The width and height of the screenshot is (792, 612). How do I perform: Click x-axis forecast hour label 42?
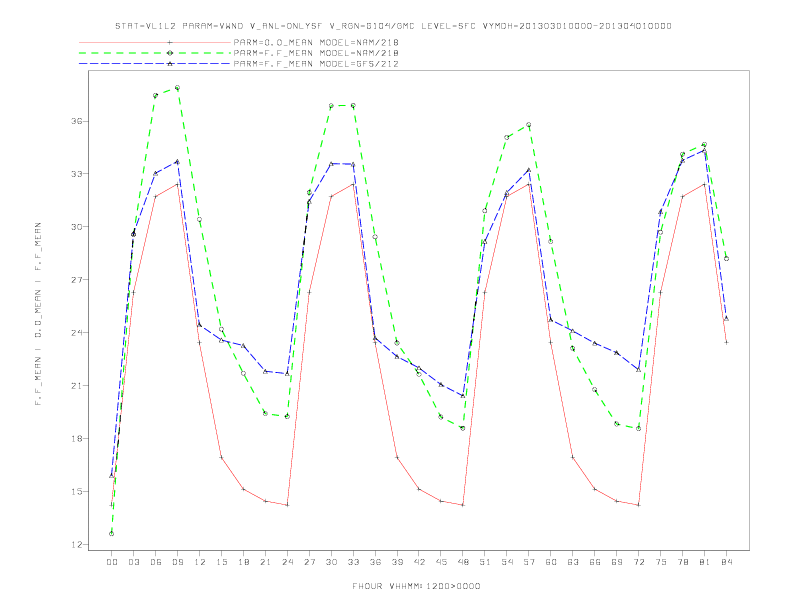(x=419, y=562)
